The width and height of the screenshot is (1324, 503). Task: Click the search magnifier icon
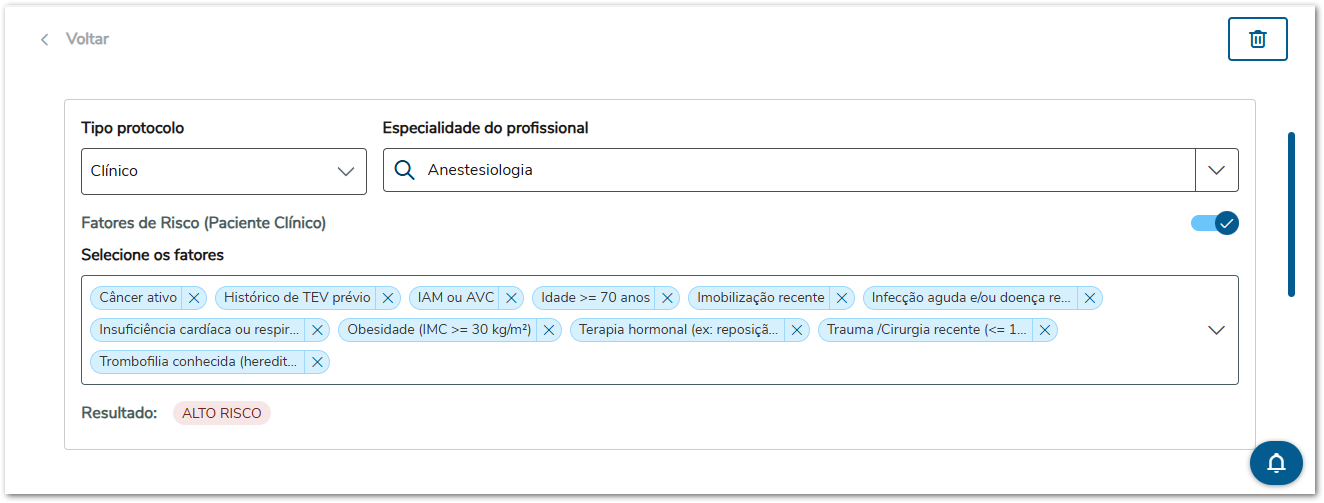[405, 170]
